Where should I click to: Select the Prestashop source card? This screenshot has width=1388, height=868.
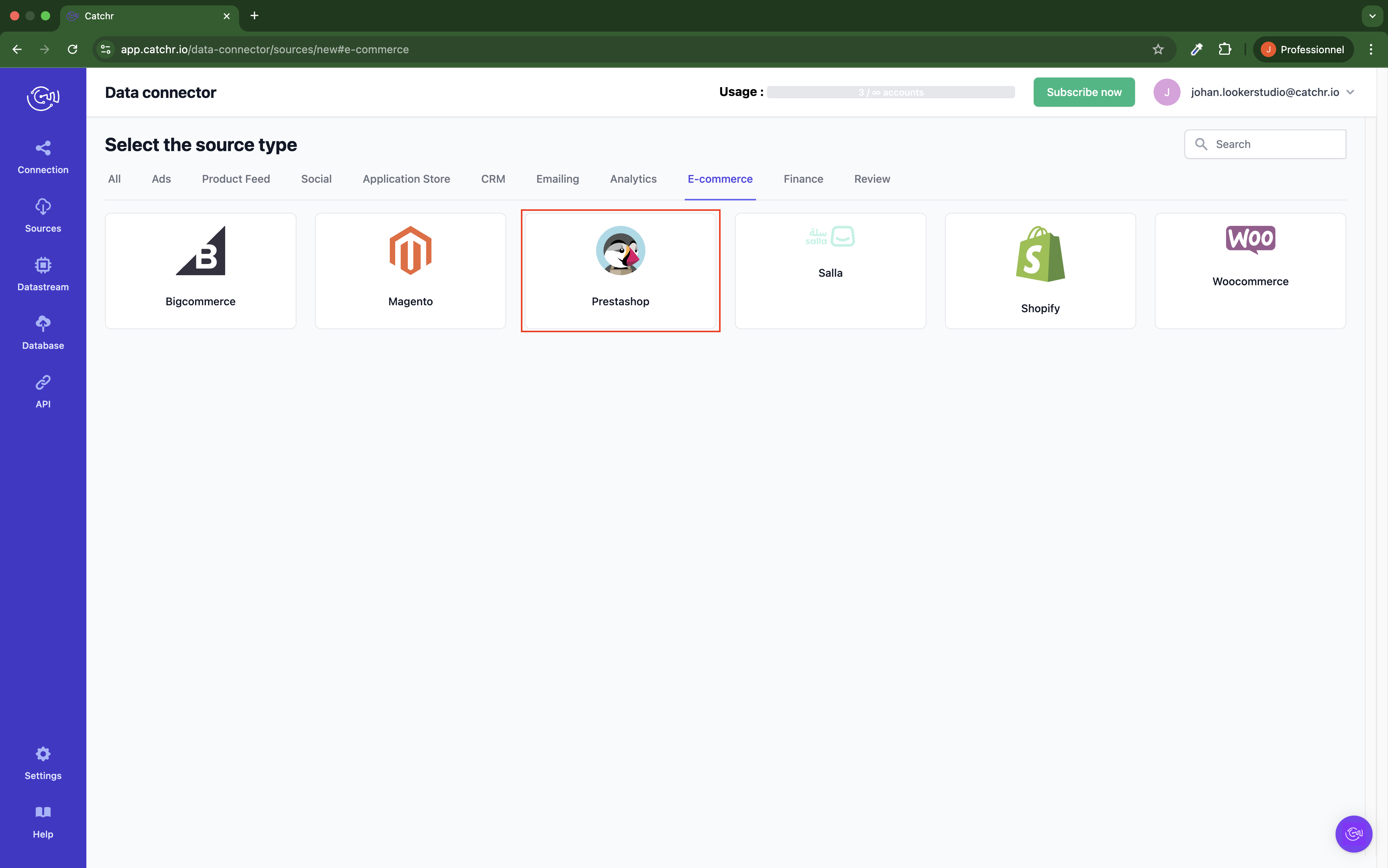pyautogui.click(x=620, y=271)
